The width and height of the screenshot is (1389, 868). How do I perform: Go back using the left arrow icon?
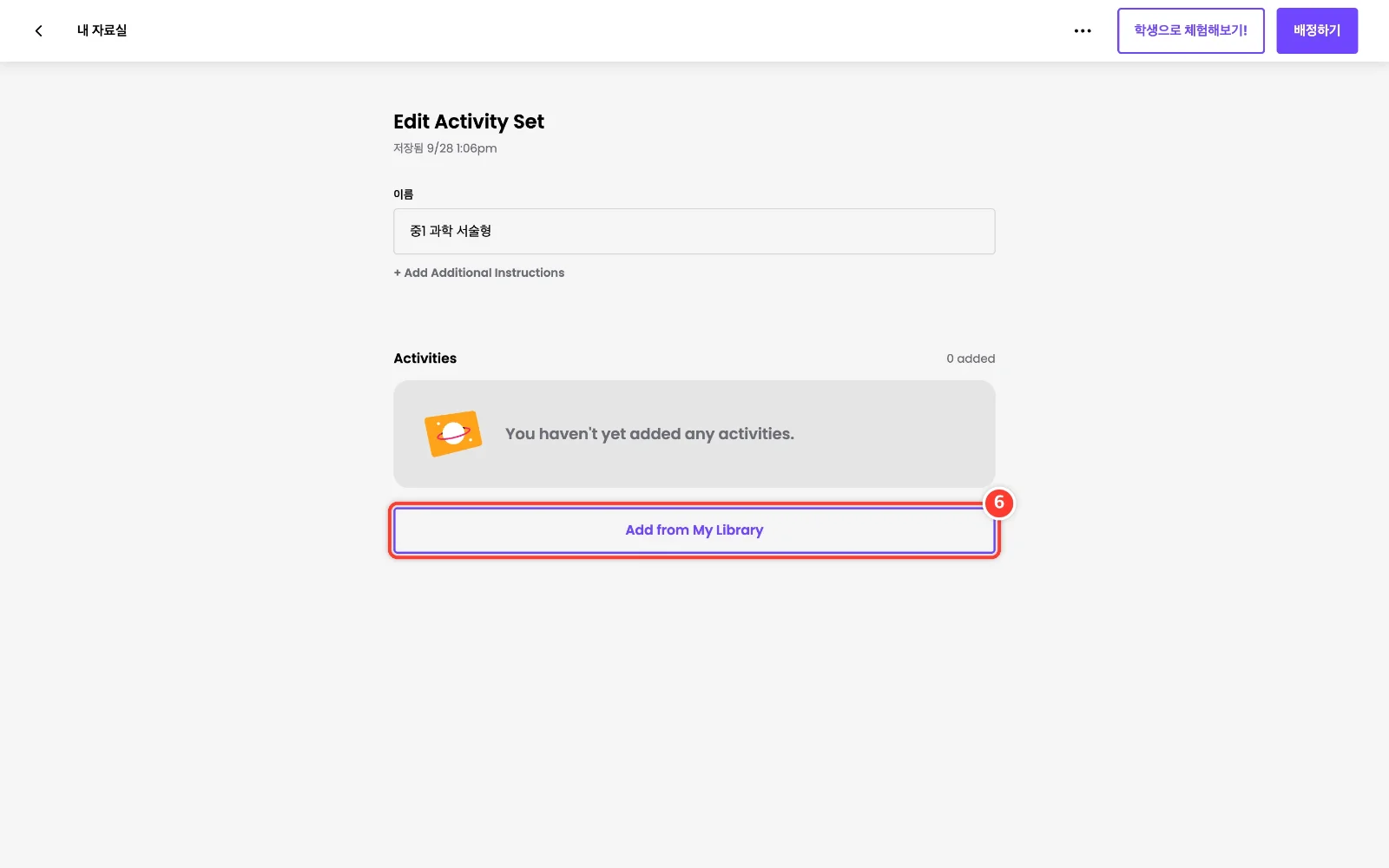pos(38,30)
